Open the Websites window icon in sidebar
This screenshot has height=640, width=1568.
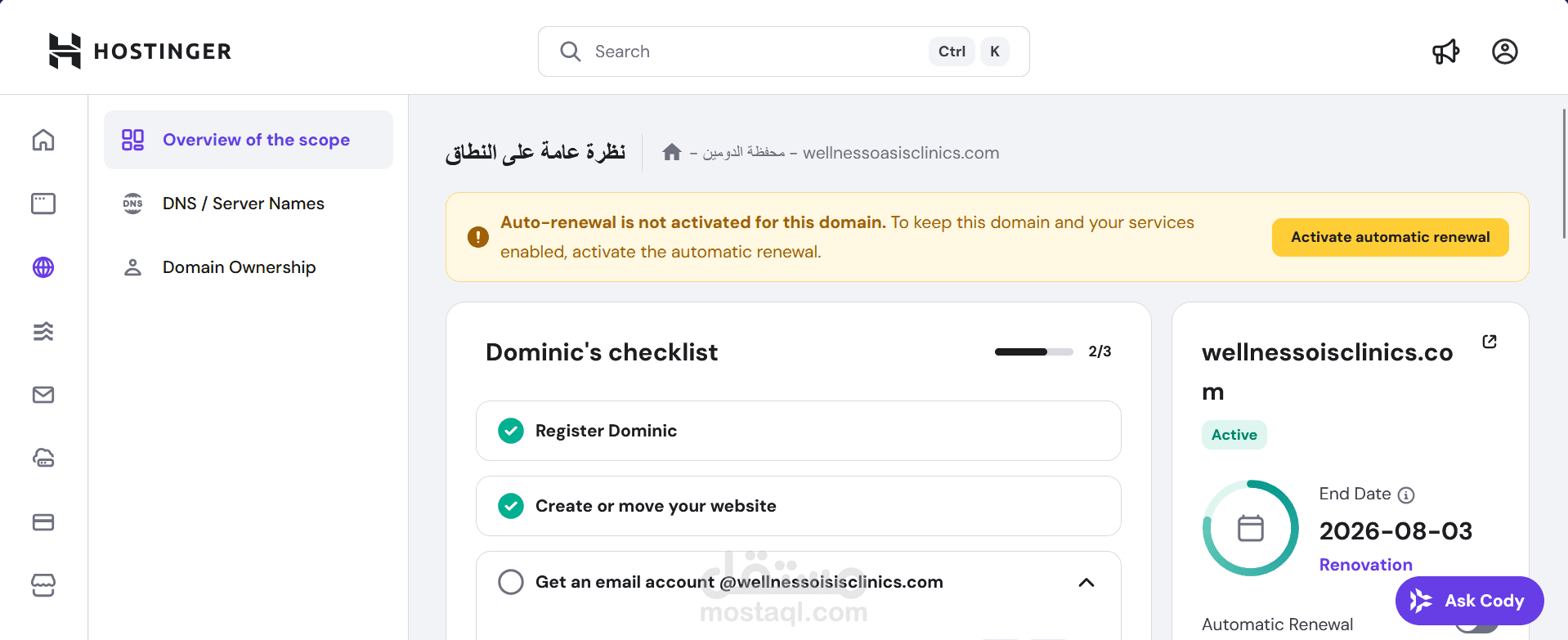(43, 204)
